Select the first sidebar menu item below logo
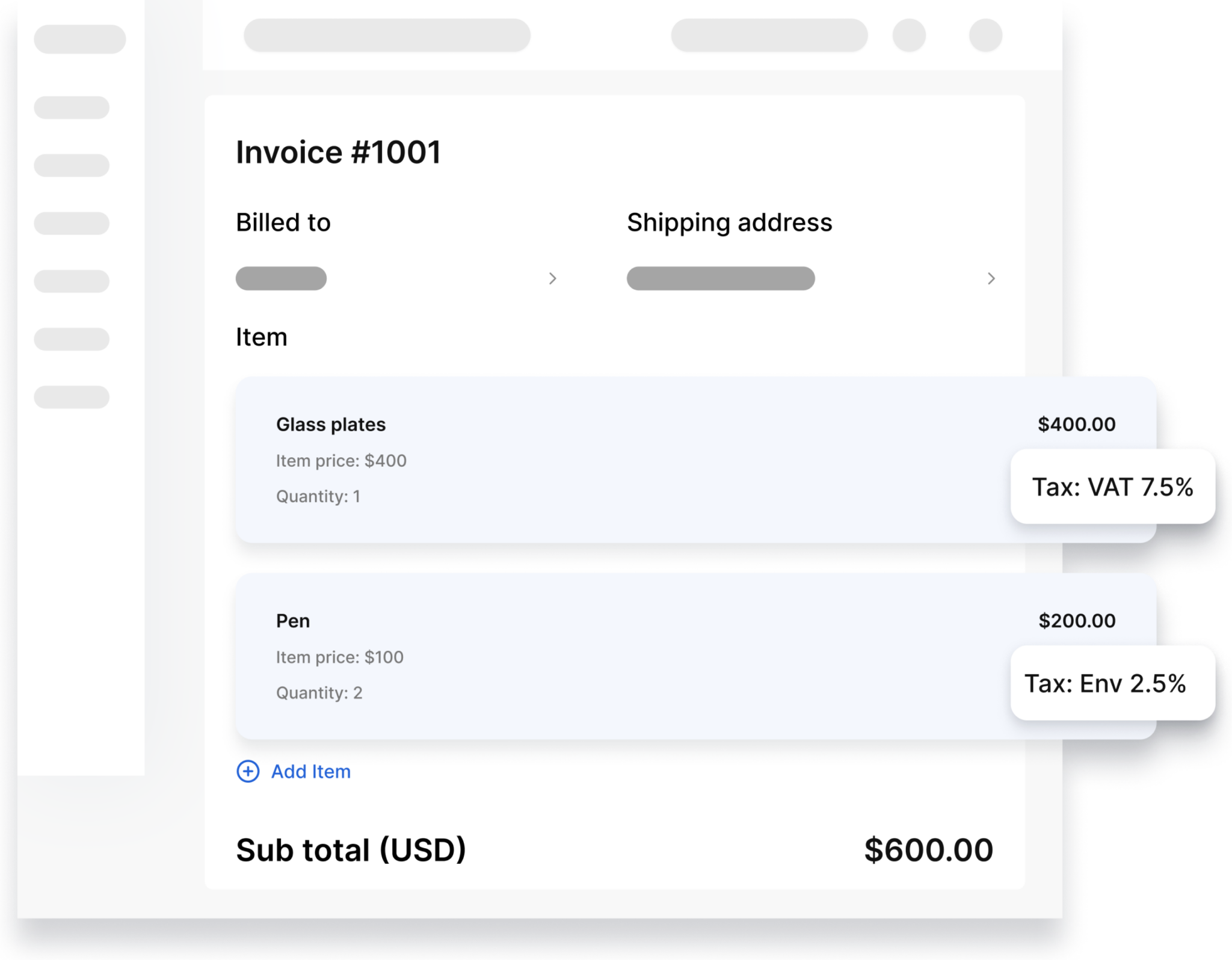Image resolution: width=1232 pixels, height=960 pixels. (x=72, y=108)
